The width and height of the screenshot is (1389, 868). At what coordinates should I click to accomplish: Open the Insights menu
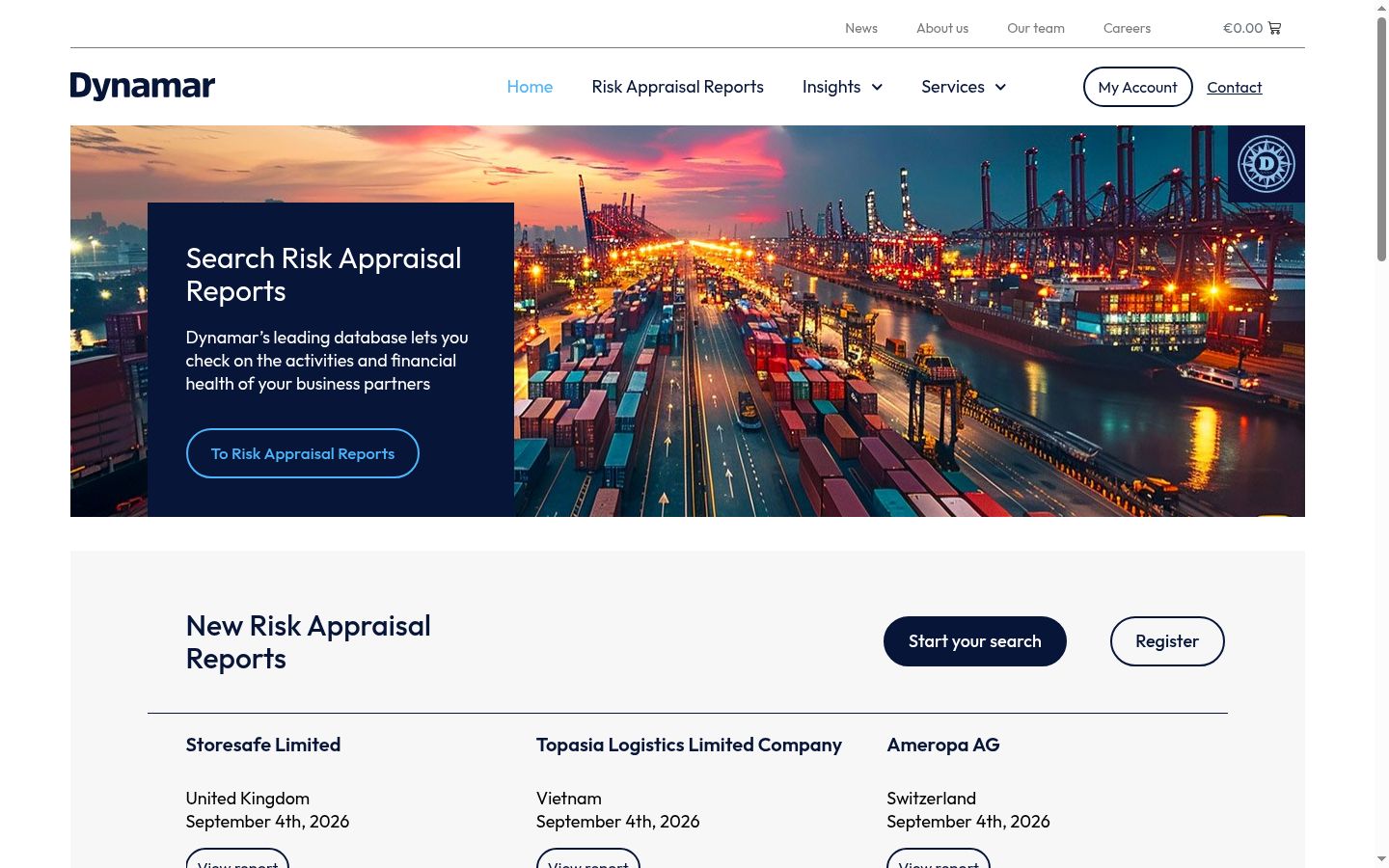pyautogui.click(x=831, y=87)
